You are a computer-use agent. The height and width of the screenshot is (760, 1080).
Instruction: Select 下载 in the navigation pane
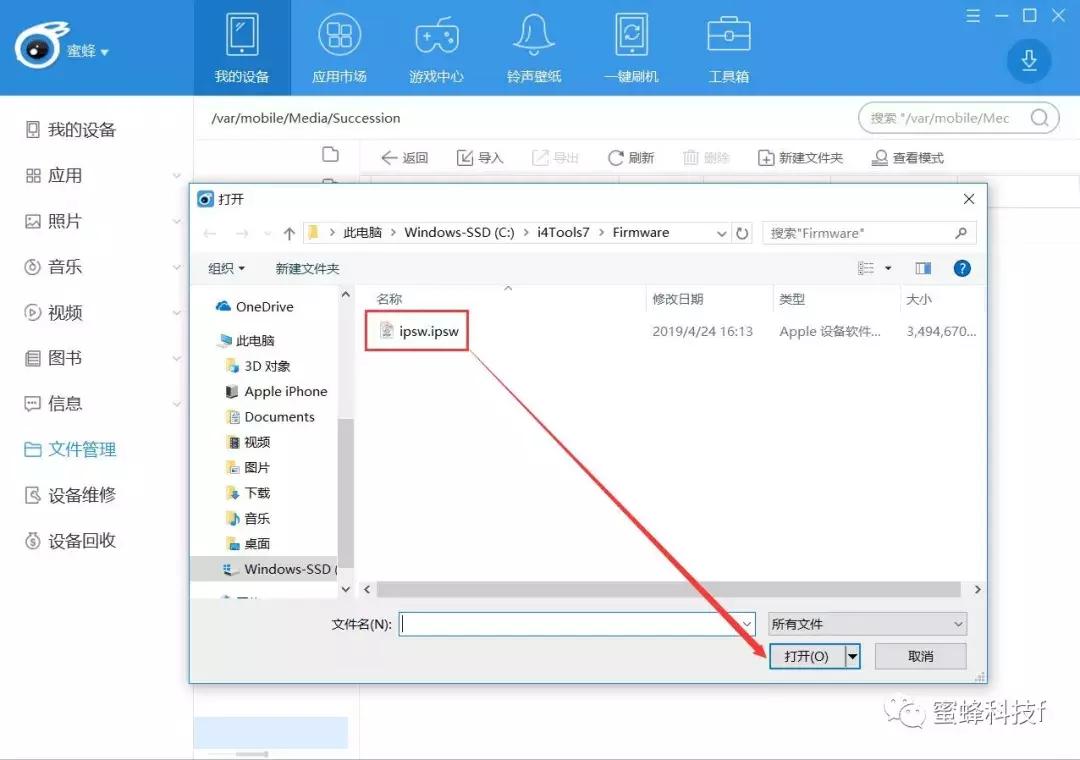(249, 493)
